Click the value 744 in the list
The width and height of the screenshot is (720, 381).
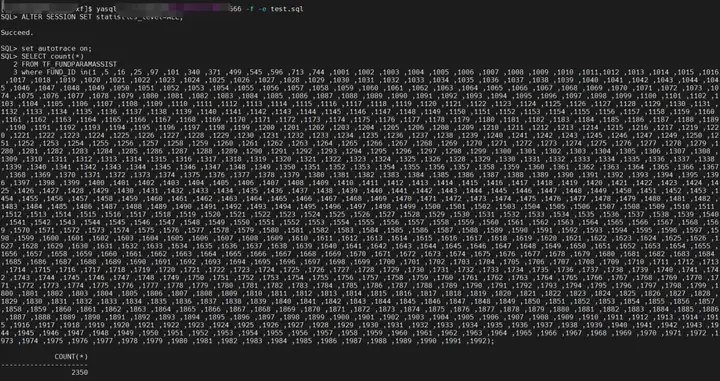tap(318, 73)
